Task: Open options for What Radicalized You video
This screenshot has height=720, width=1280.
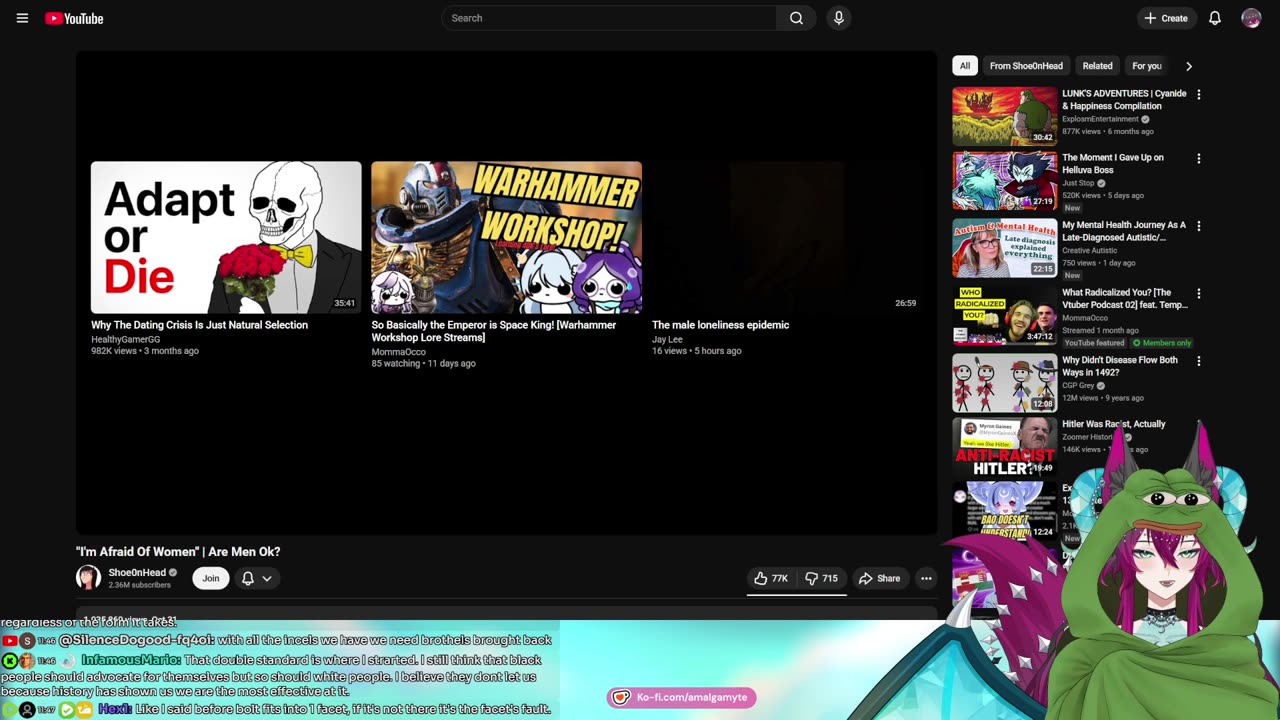Action: [x=1198, y=294]
